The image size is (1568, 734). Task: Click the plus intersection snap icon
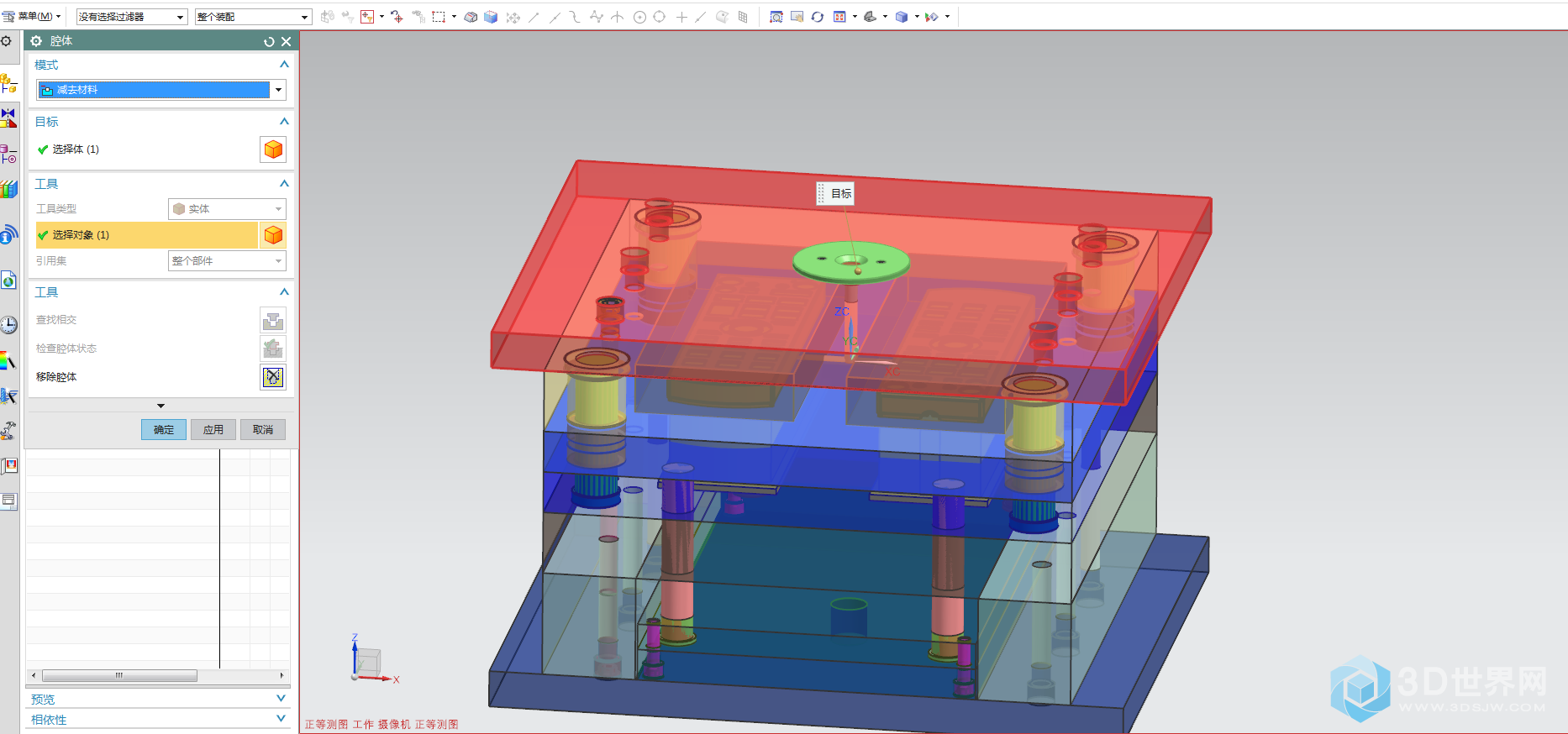point(681,17)
